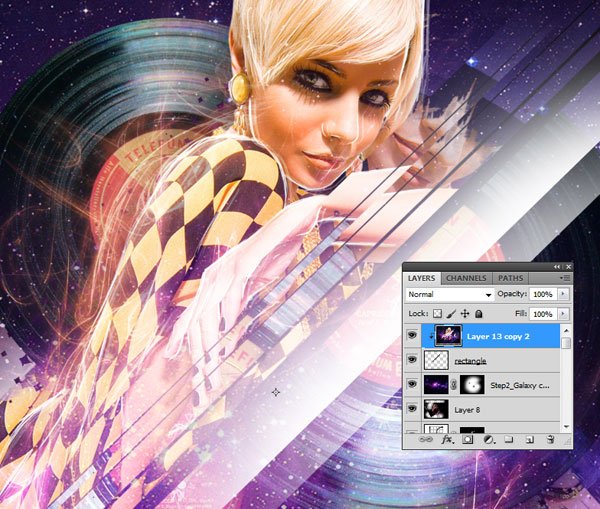Hide Layer 13 copy 2
The width and height of the screenshot is (600, 509).
point(412,336)
